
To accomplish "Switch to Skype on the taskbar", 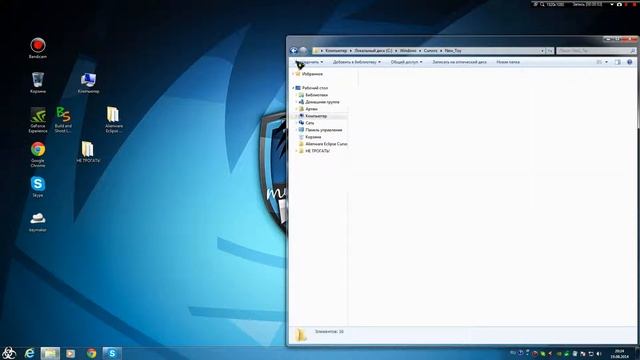I will click(x=112, y=353).
